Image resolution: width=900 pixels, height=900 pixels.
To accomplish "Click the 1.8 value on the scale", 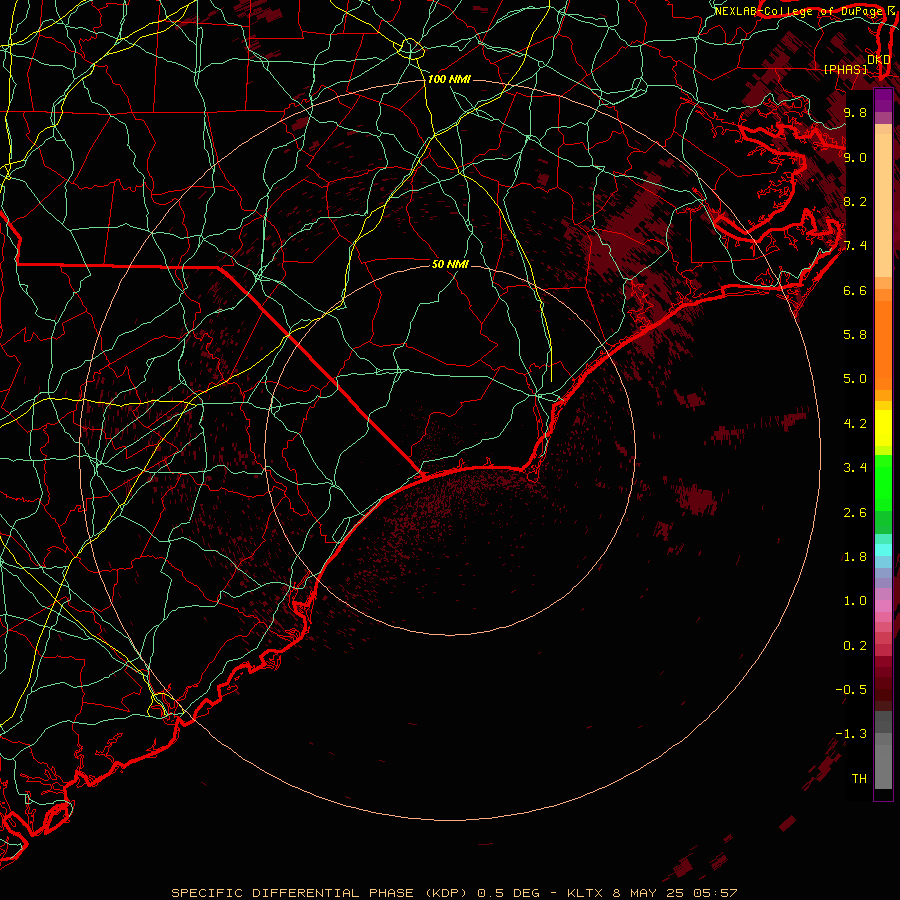I will pos(855,556).
